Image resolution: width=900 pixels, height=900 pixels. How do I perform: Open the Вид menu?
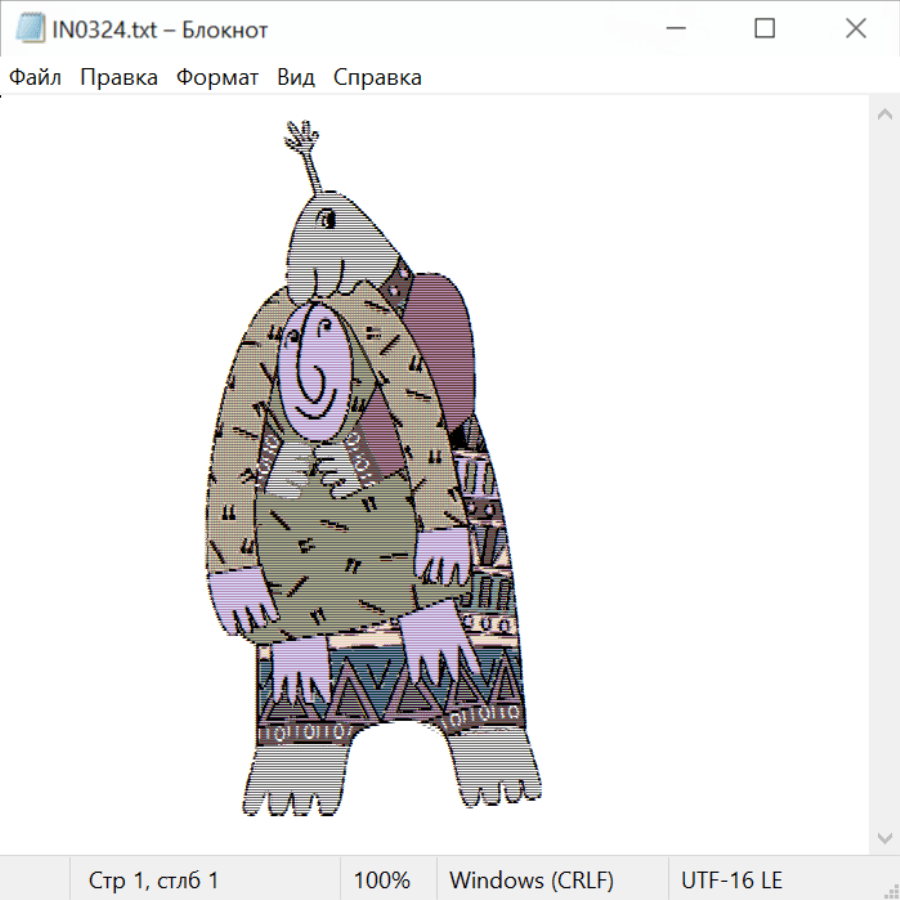[x=296, y=78]
